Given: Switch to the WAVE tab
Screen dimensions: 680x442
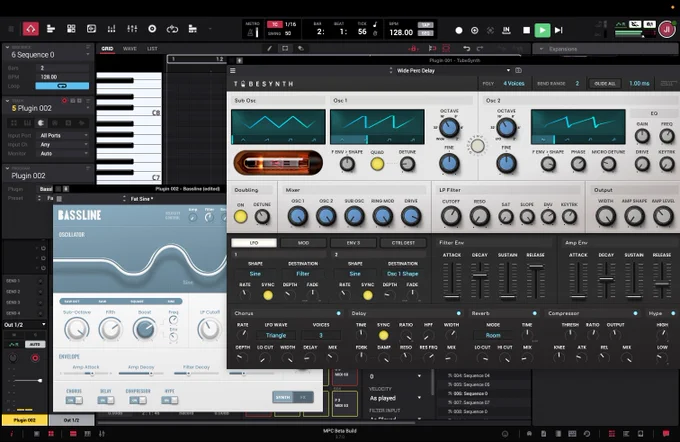Looking at the screenshot, I should [130, 49].
